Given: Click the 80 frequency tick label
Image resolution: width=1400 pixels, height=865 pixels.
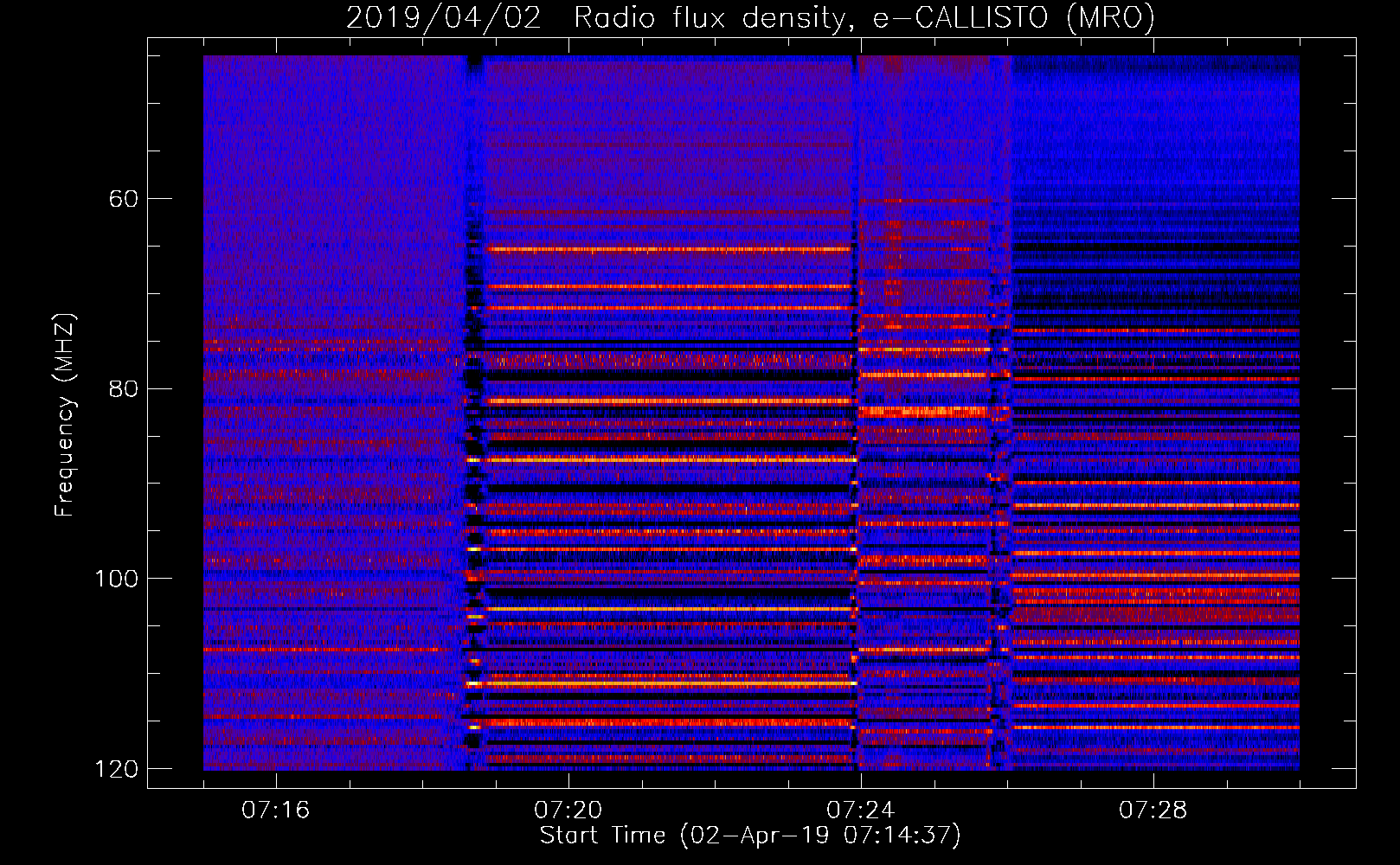Looking at the screenshot, I should [125, 388].
